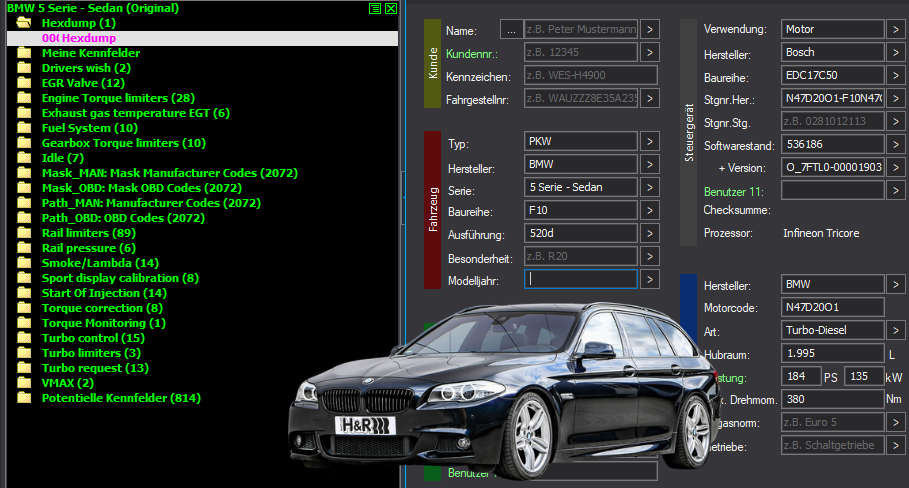Click into the Kennzeichen input field
This screenshot has height=488, width=909.
click(591, 75)
